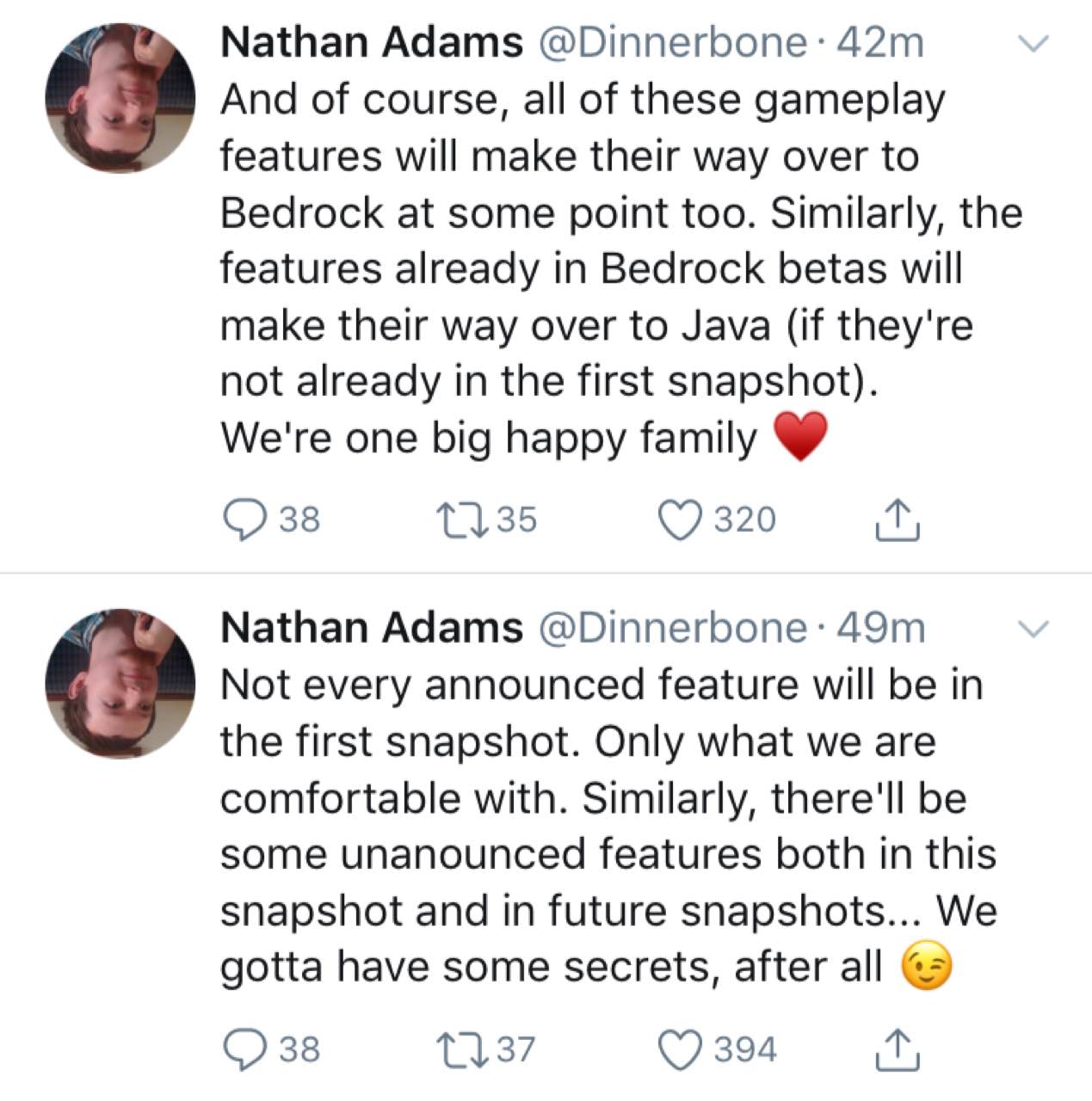The image size is (1092, 1101).
Task: Open Nathan Adams name on 42m tweet
Action: (x=371, y=42)
